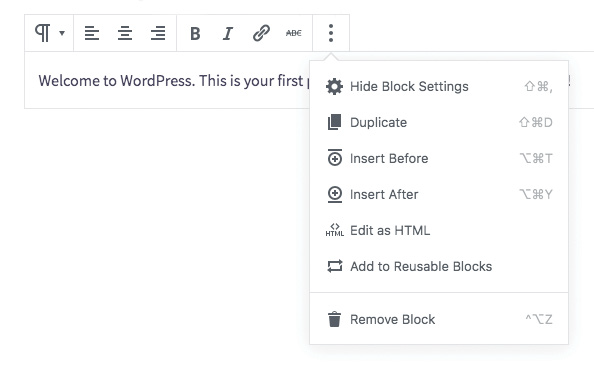594x371 pixels.
Task: Click the trash icon to remove block
Action: click(335, 319)
